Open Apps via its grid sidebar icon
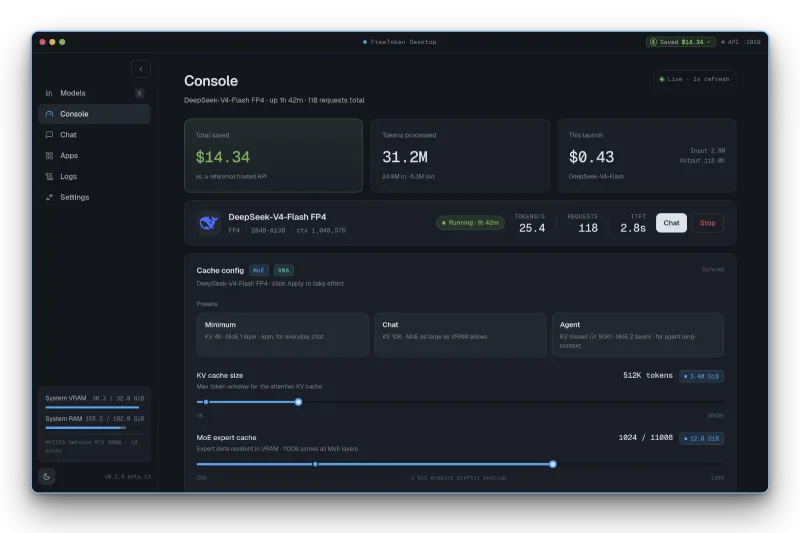Screen dimensions: 800x533 [49, 156]
